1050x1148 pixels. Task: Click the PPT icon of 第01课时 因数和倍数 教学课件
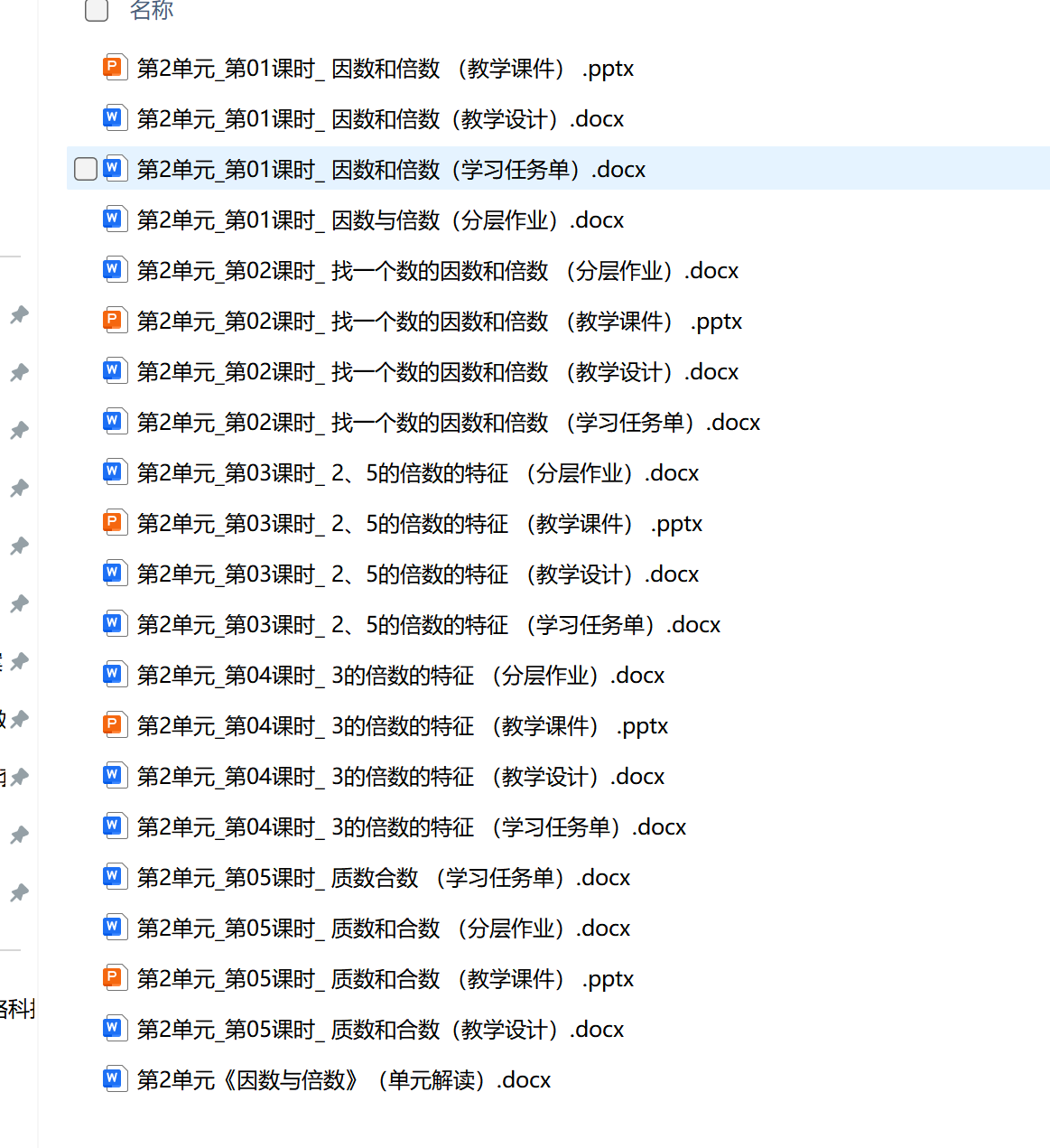(x=113, y=67)
